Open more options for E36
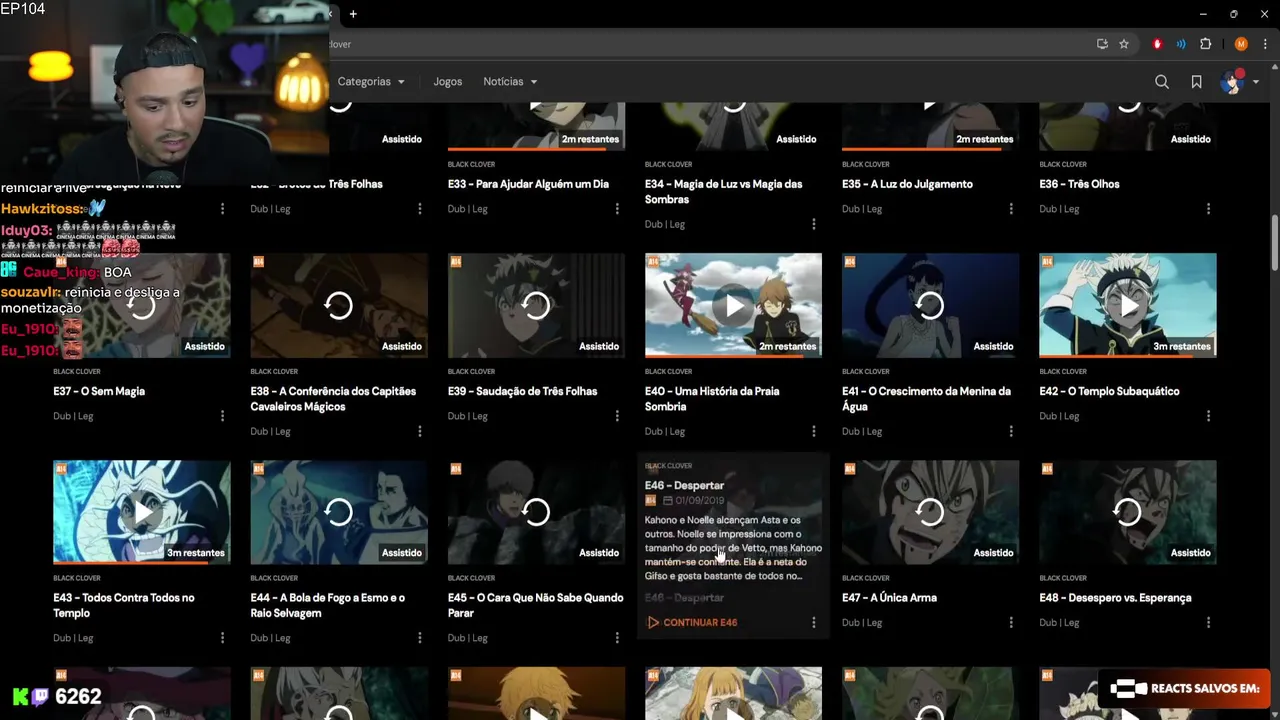Screen dimensions: 1280x720 (1208, 209)
